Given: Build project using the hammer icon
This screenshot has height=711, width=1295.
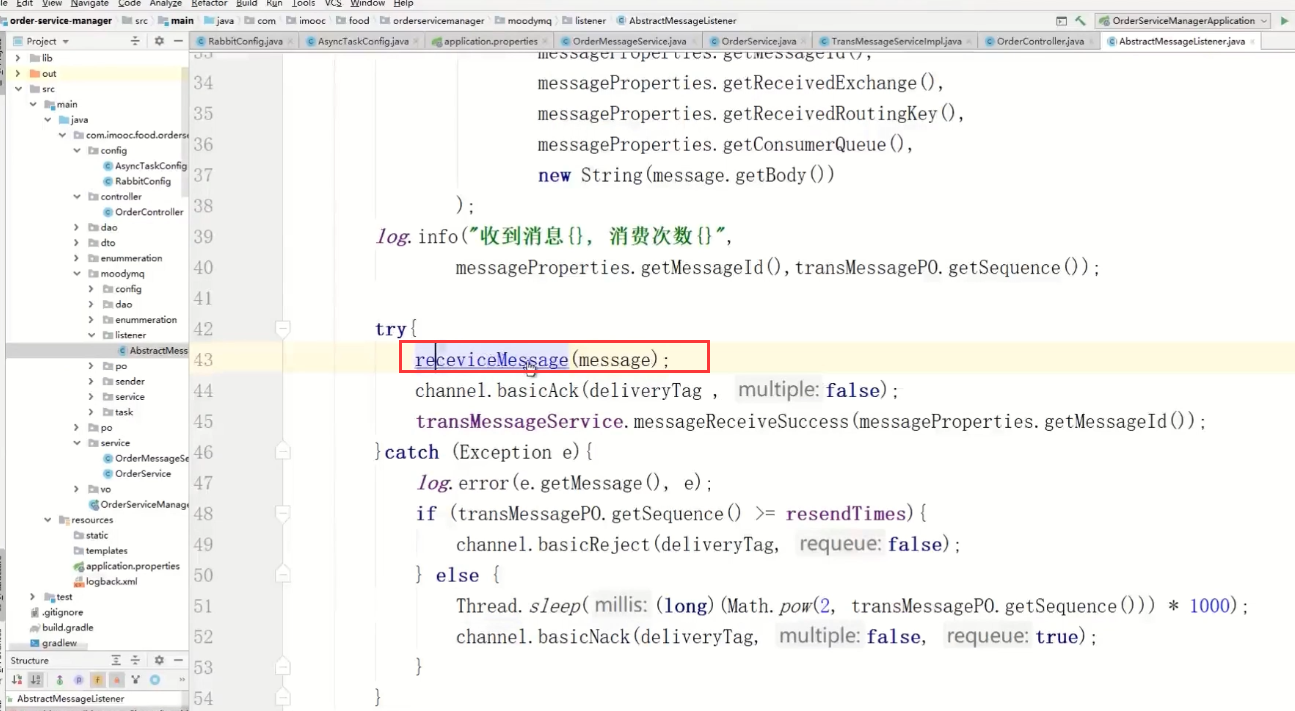Looking at the screenshot, I should (1080, 20).
